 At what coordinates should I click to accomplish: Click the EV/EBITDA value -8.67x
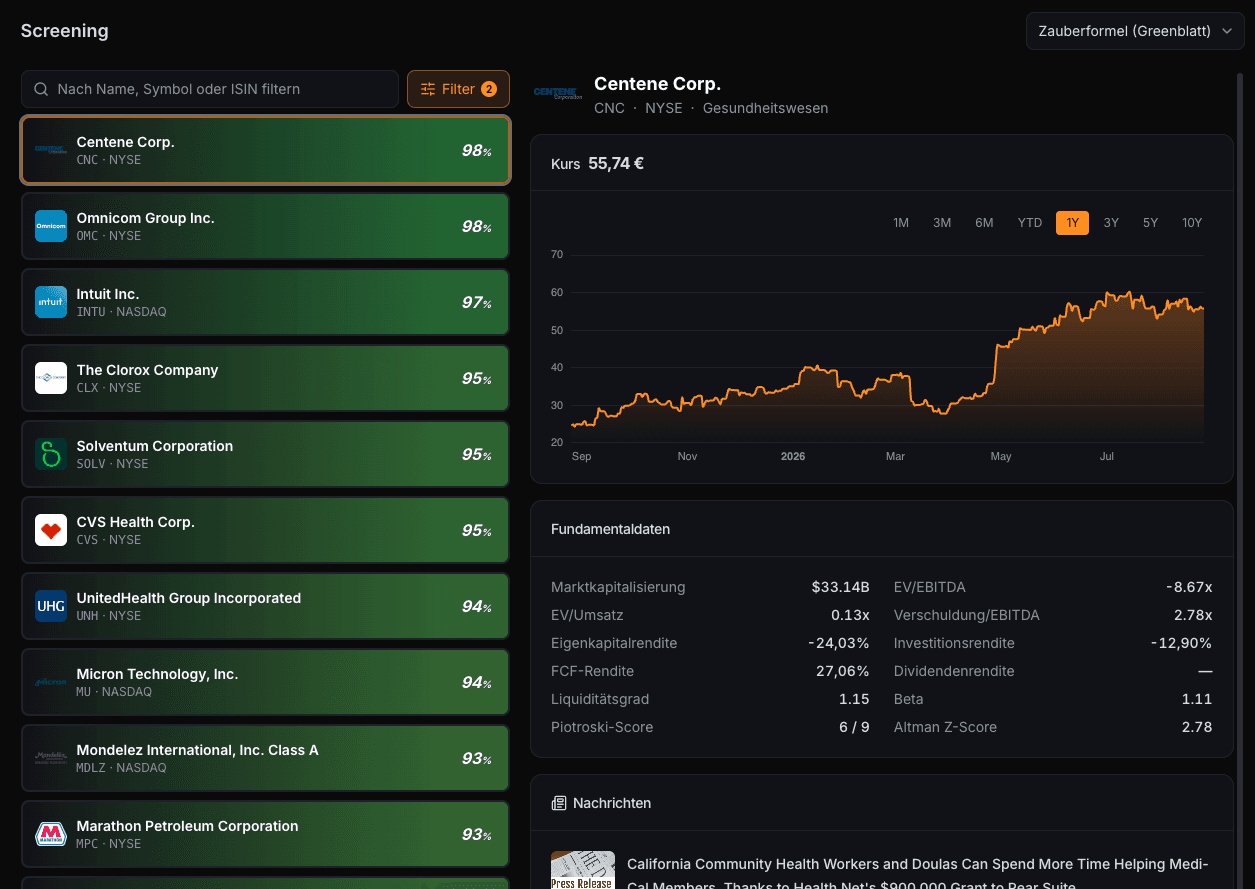tap(1189, 587)
